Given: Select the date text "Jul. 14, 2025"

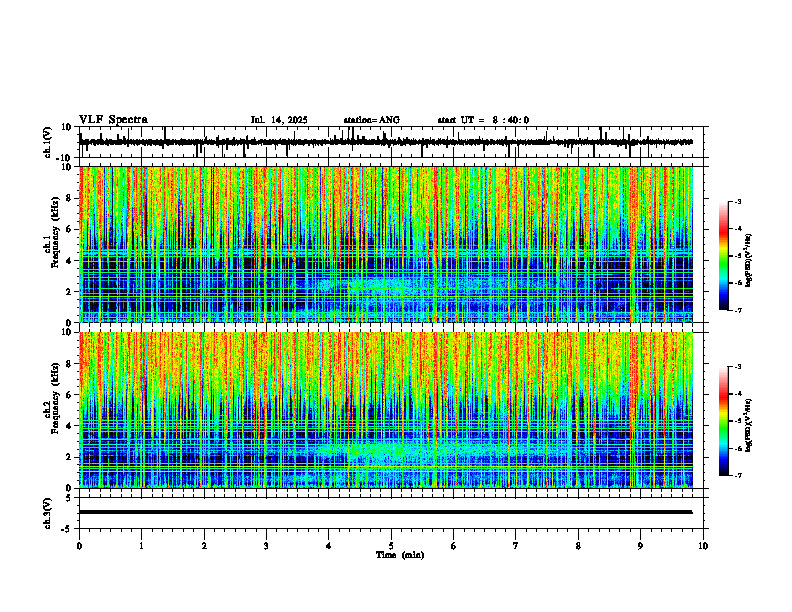Looking at the screenshot, I should coord(279,120).
